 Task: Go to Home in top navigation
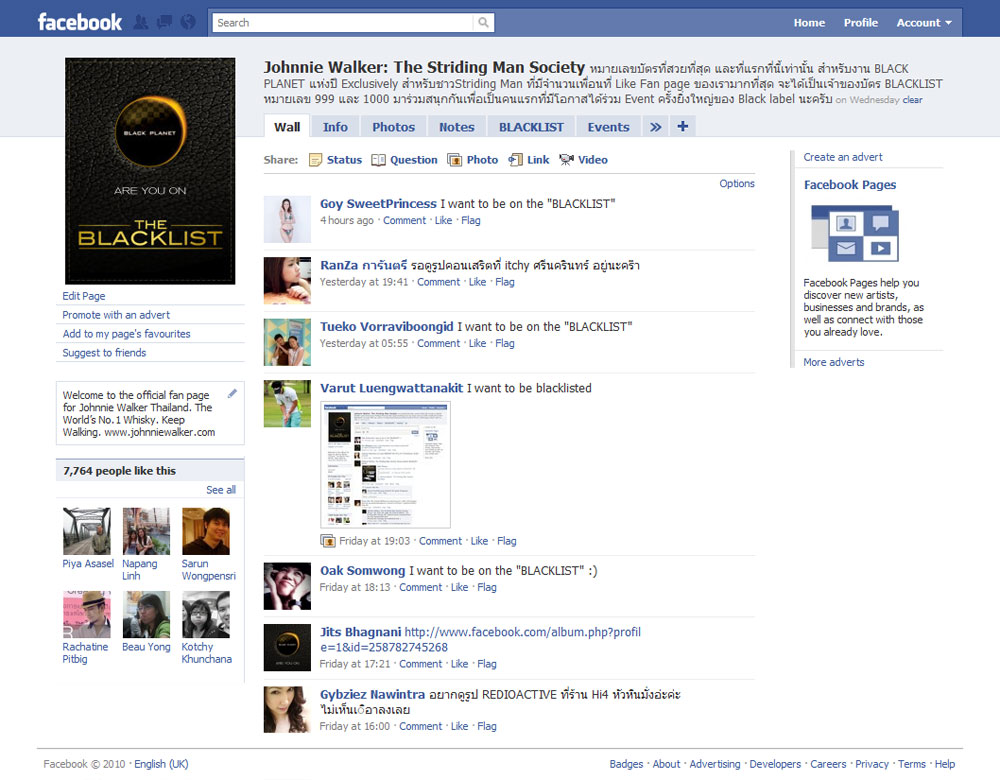point(809,23)
